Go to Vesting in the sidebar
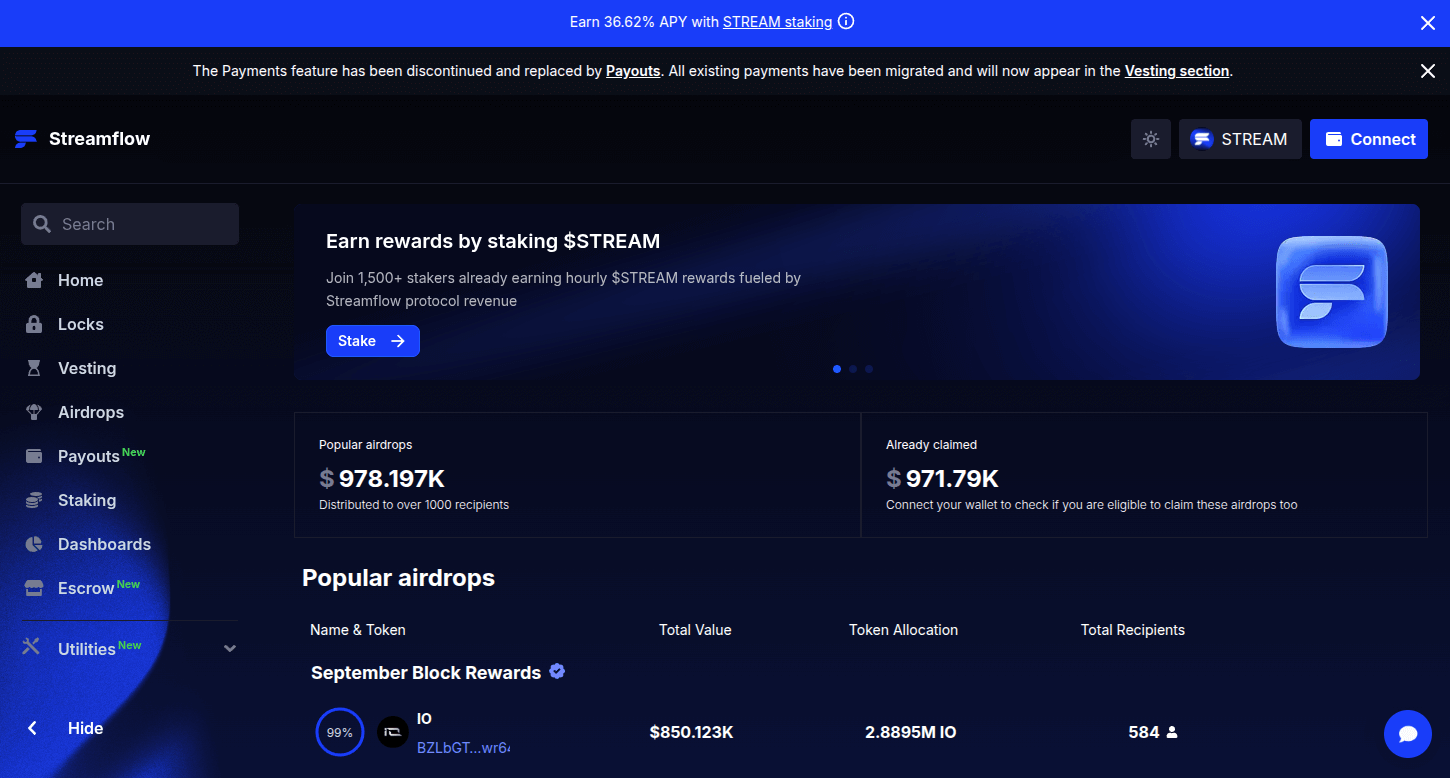Screen dimensions: 1450x778 click(x=86, y=368)
